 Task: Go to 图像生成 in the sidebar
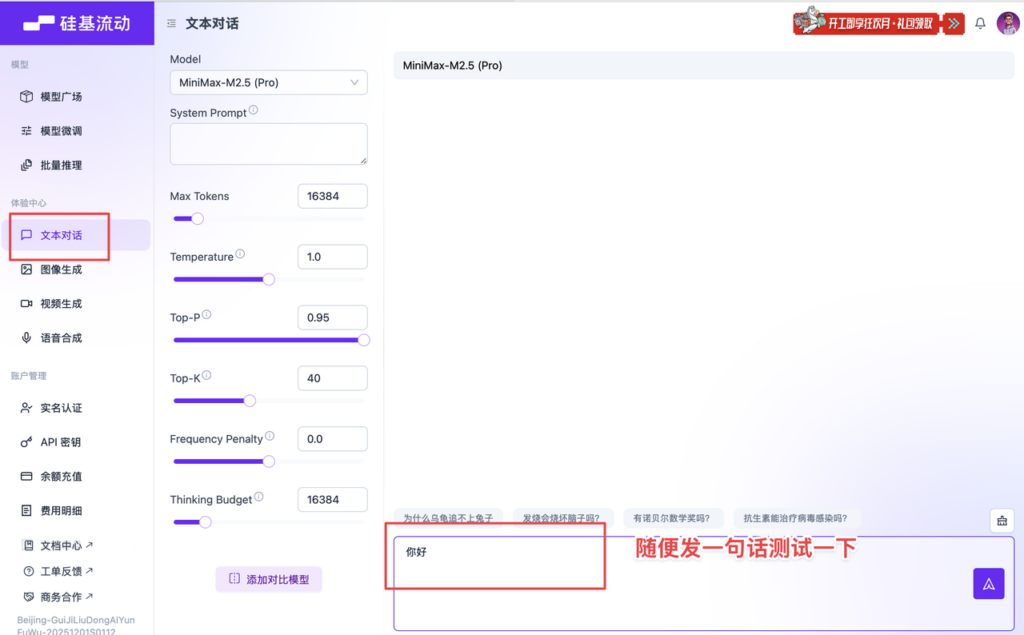[61, 269]
